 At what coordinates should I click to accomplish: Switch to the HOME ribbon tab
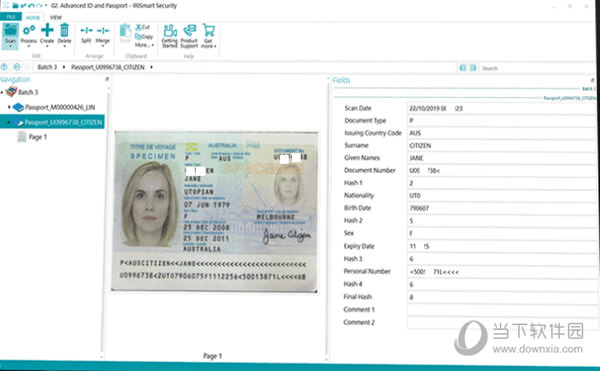pyautogui.click(x=33, y=18)
